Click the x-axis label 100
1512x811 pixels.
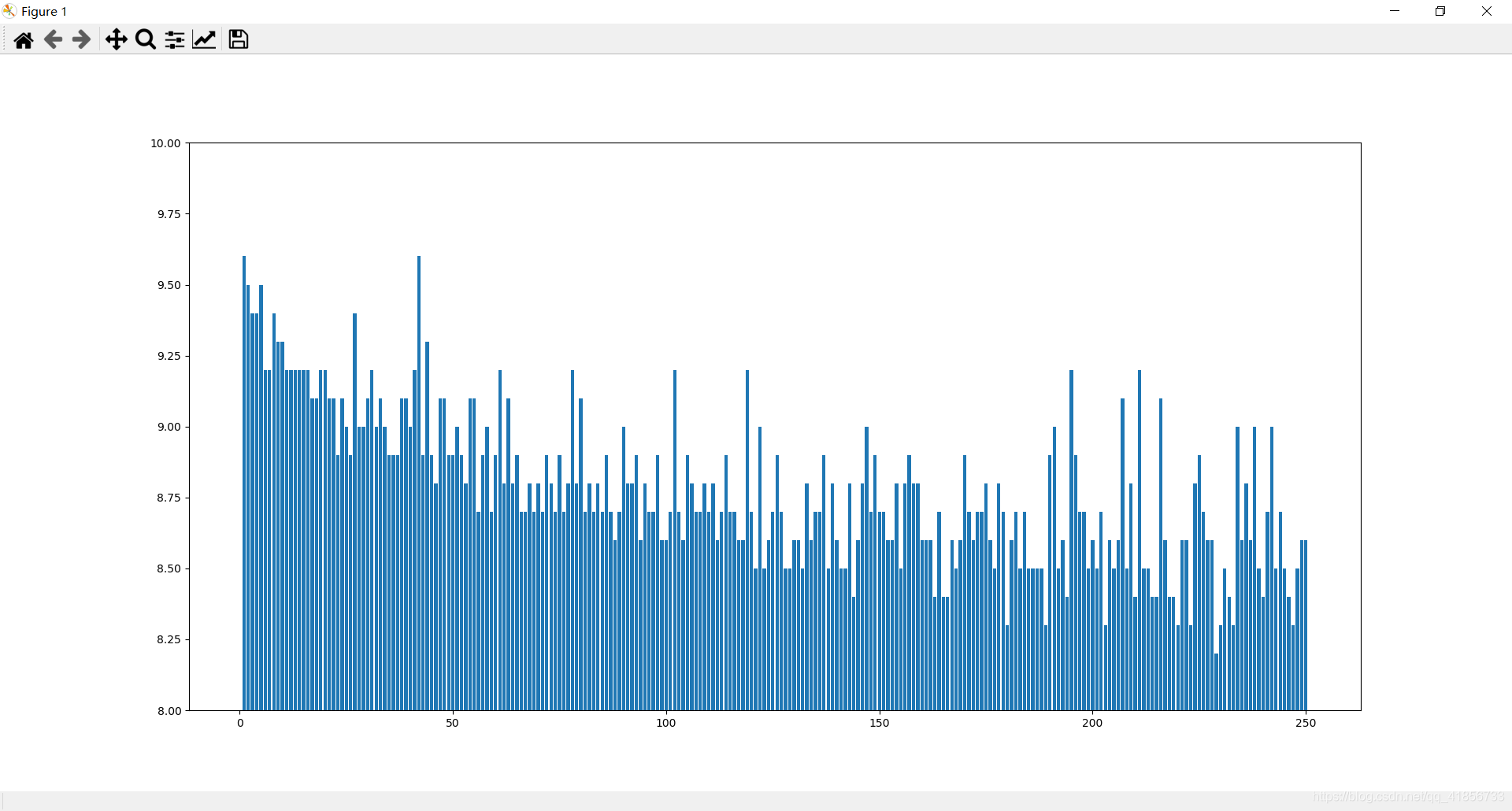666,723
